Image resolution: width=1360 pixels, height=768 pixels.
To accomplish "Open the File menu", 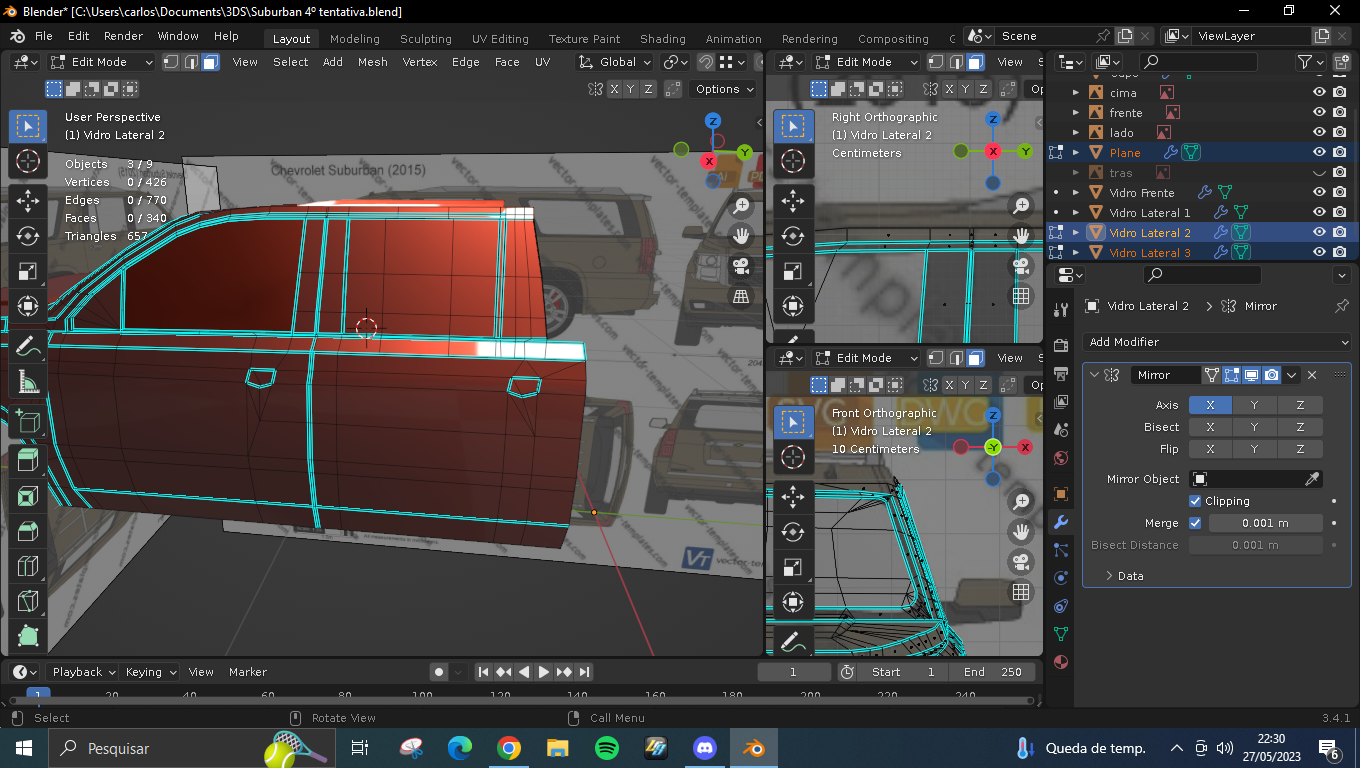I will 44,36.
